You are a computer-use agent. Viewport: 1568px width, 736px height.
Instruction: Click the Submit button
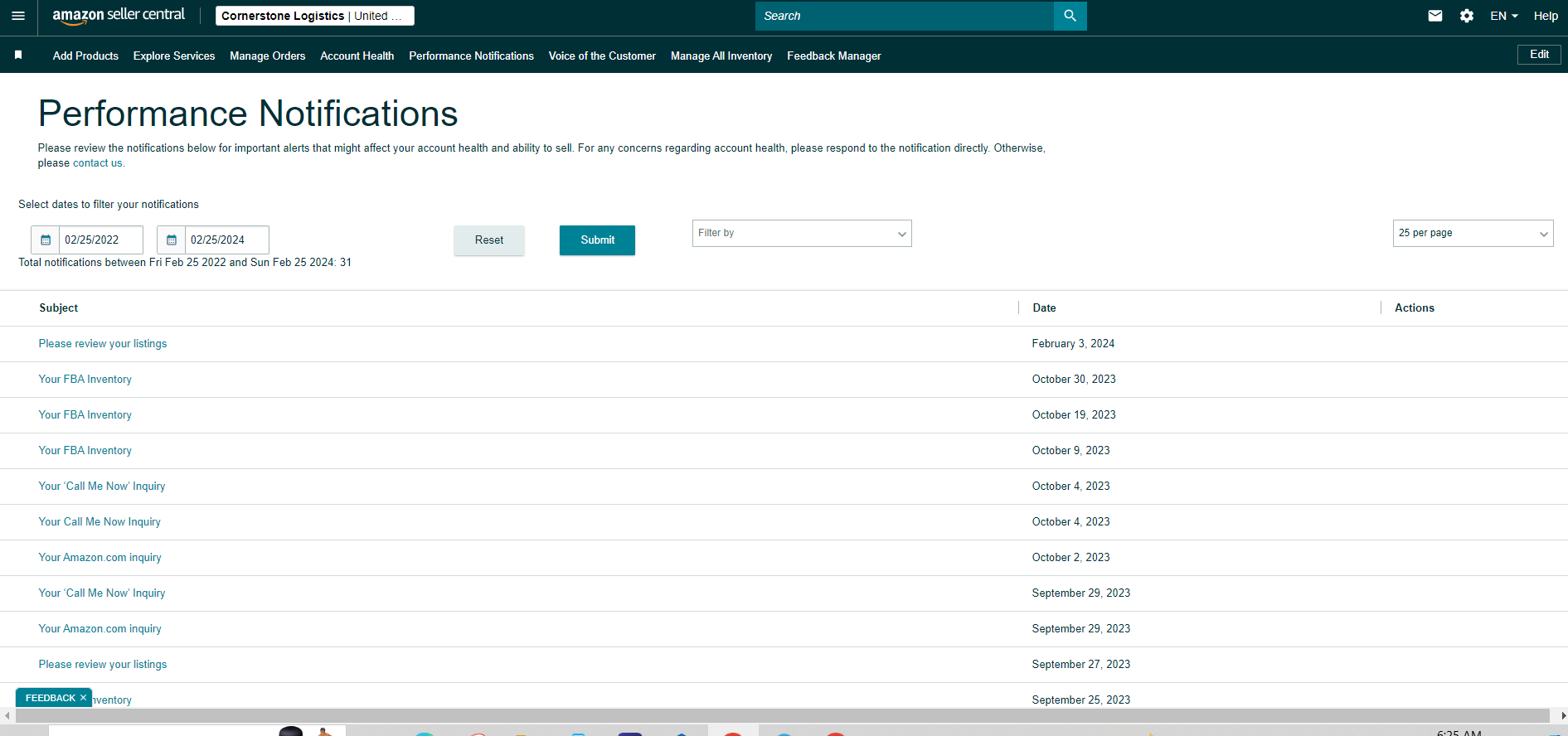coord(597,240)
